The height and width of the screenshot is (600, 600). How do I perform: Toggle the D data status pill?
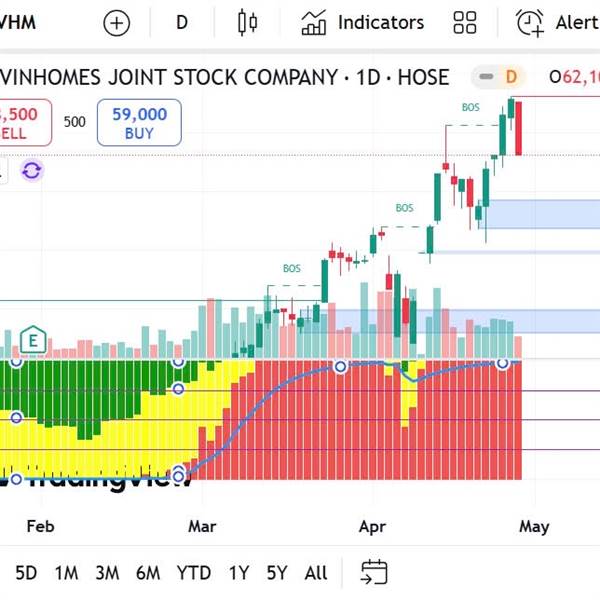click(x=499, y=77)
